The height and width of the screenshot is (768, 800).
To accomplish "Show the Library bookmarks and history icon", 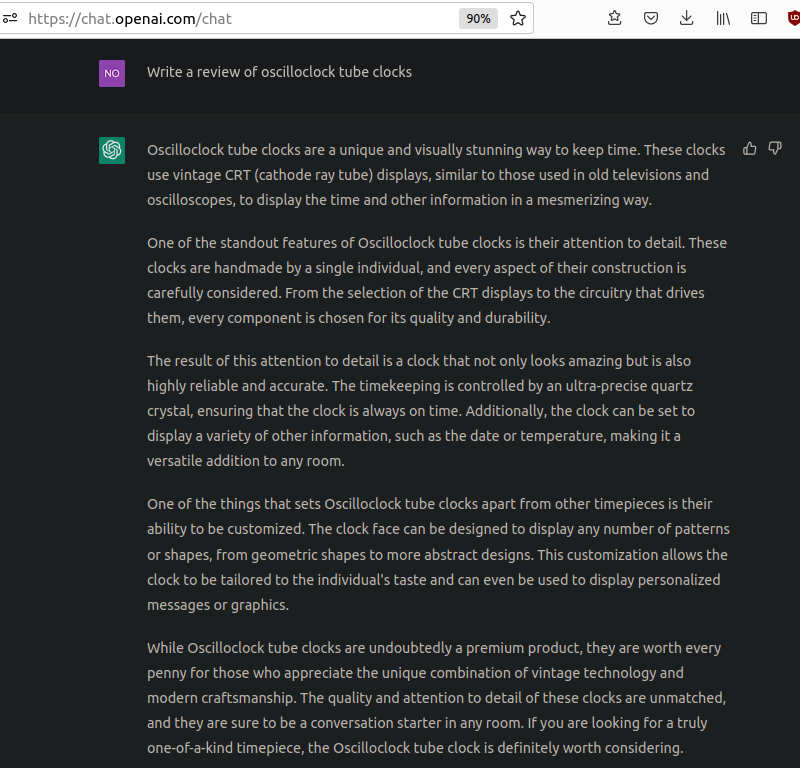I will pyautogui.click(x=723, y=18).
